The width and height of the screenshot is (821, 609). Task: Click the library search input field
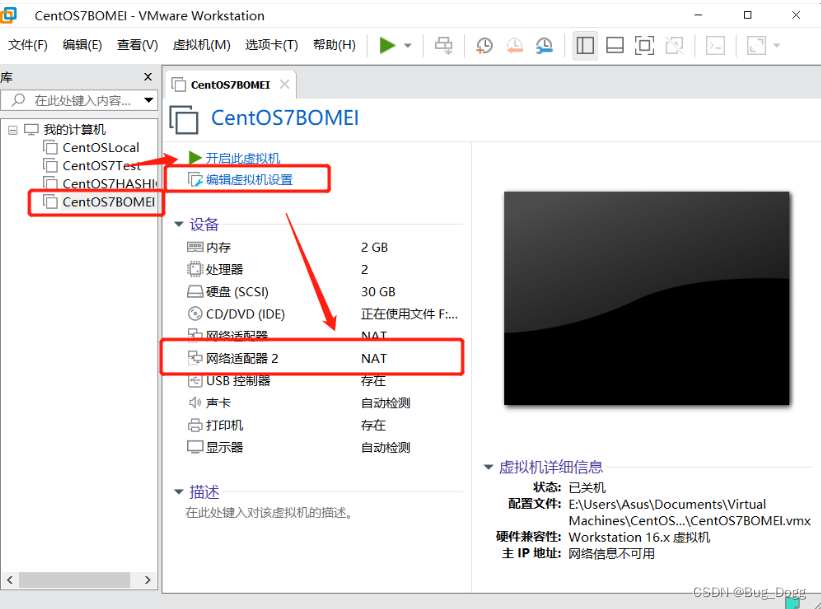pyautogui.click(x=79, y=100)
